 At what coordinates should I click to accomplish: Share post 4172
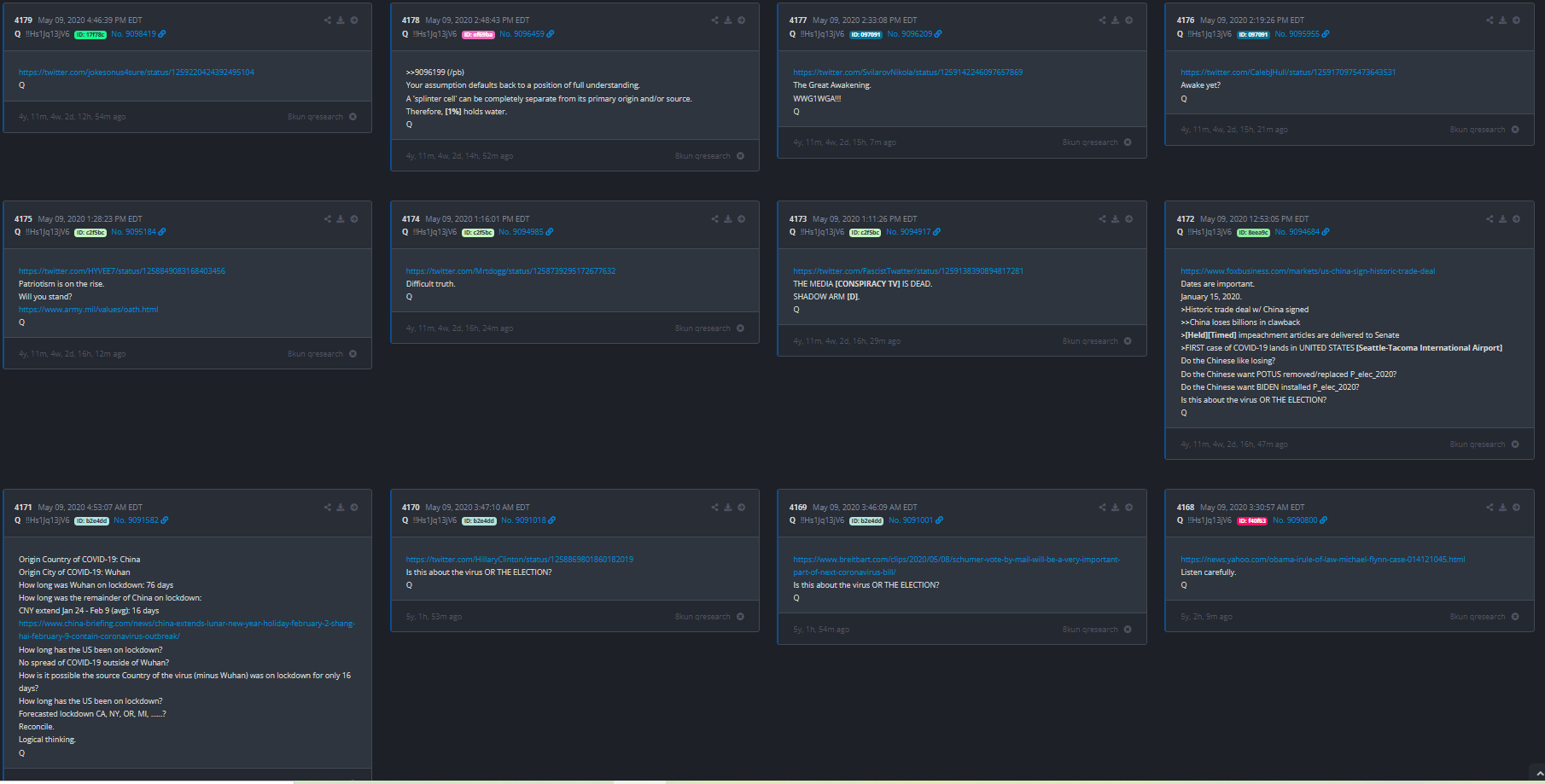tap(1490, 219)
